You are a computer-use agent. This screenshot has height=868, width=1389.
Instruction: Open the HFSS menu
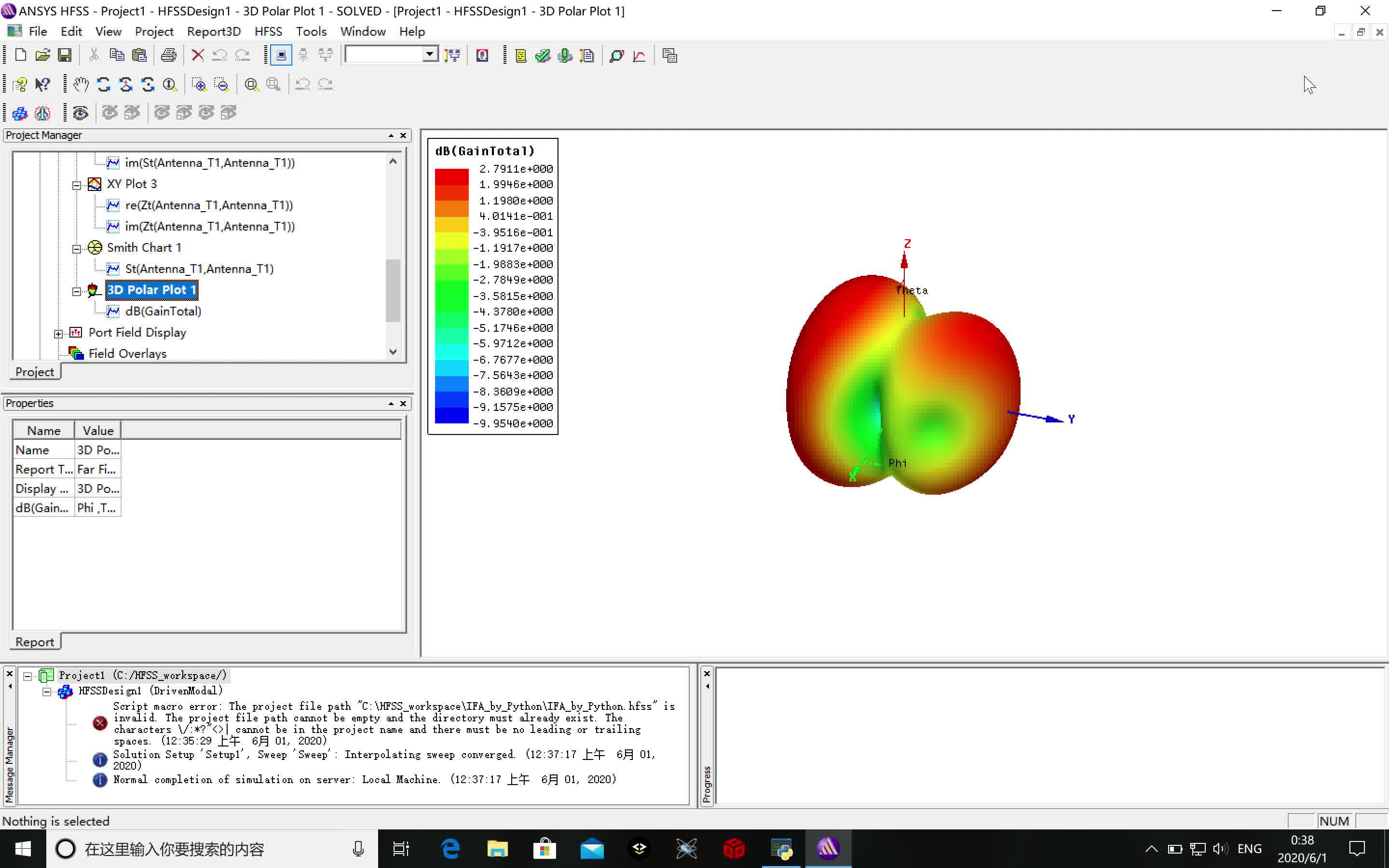(x=268, y=31)
